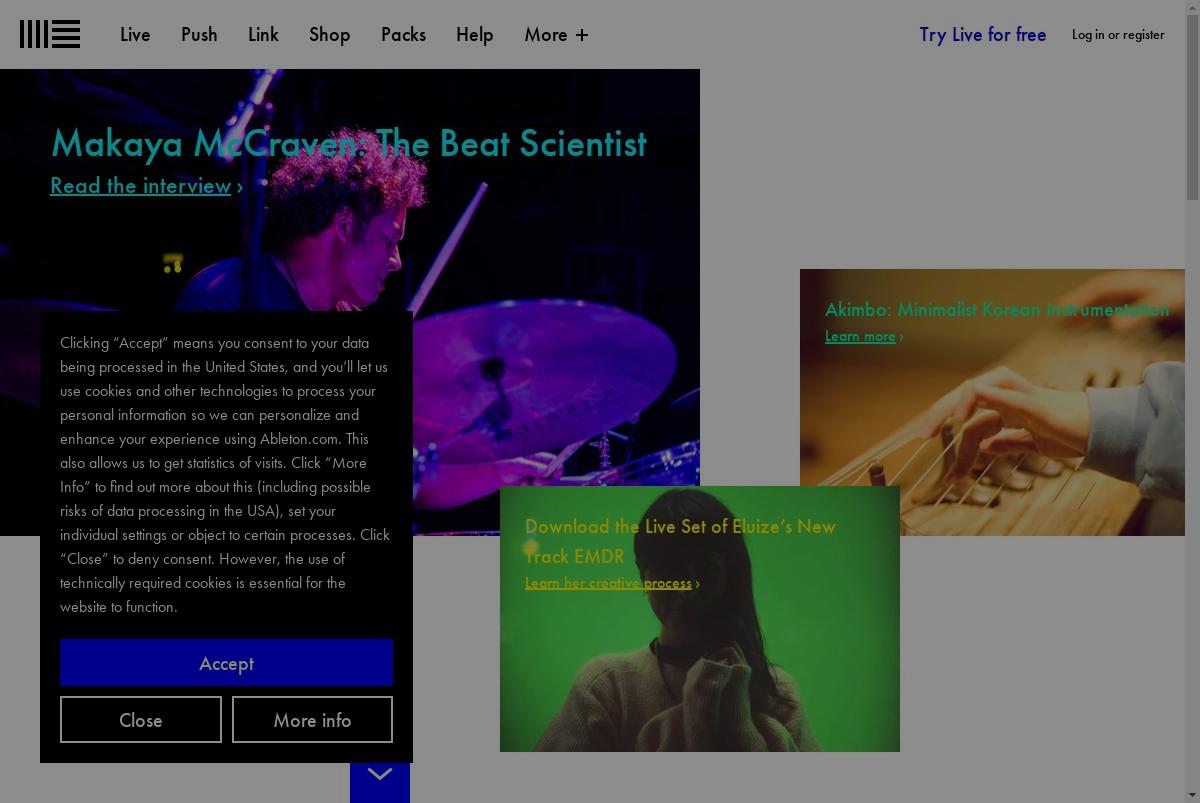Open the Shop section
Viewport: 1200px width, 803px height.
tap(329, 34)
